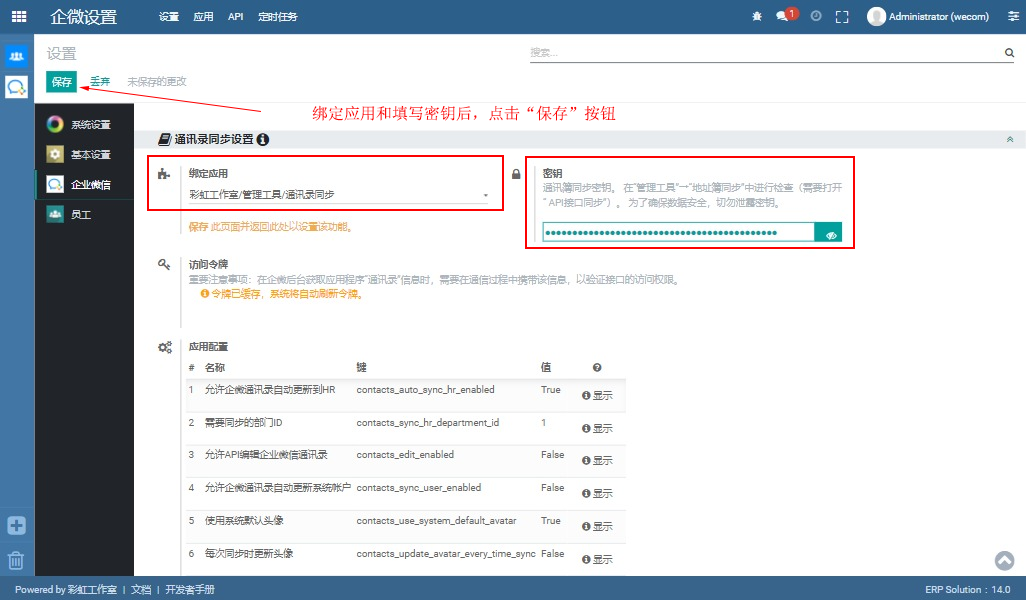Click the scroll-to-top arrow button

[x=1004, y=561]
